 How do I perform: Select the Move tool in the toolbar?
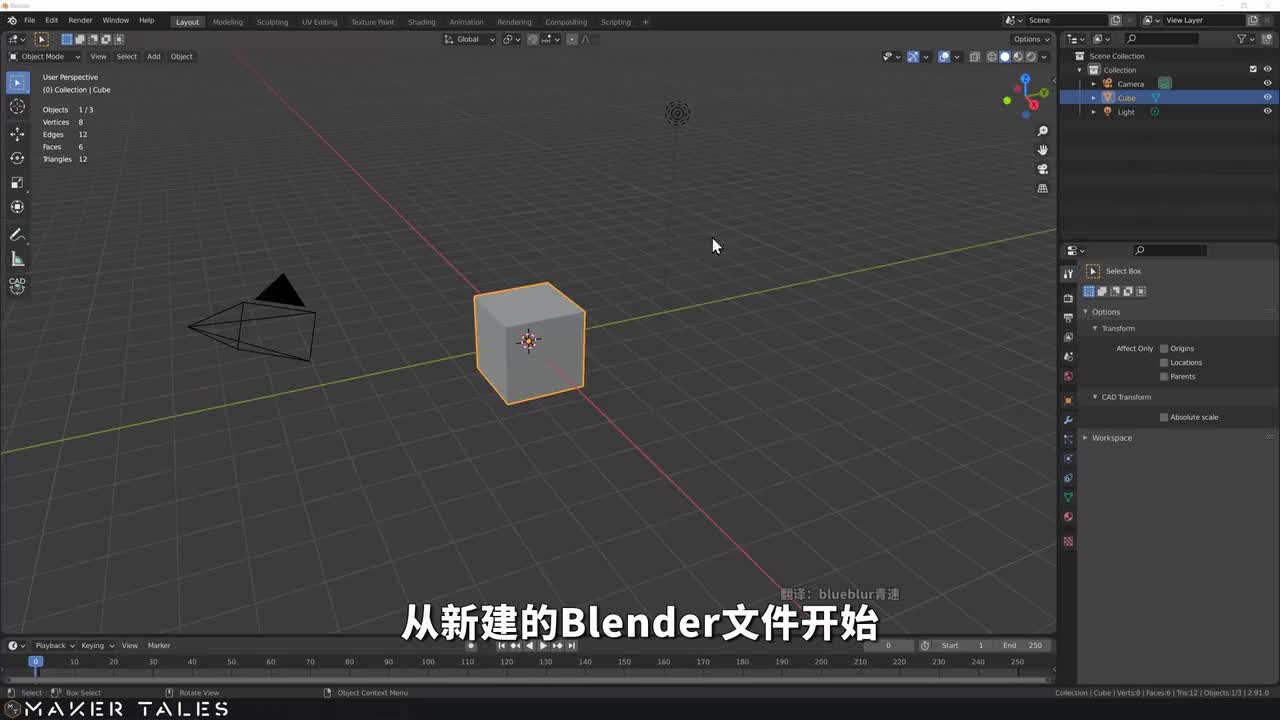17,134
